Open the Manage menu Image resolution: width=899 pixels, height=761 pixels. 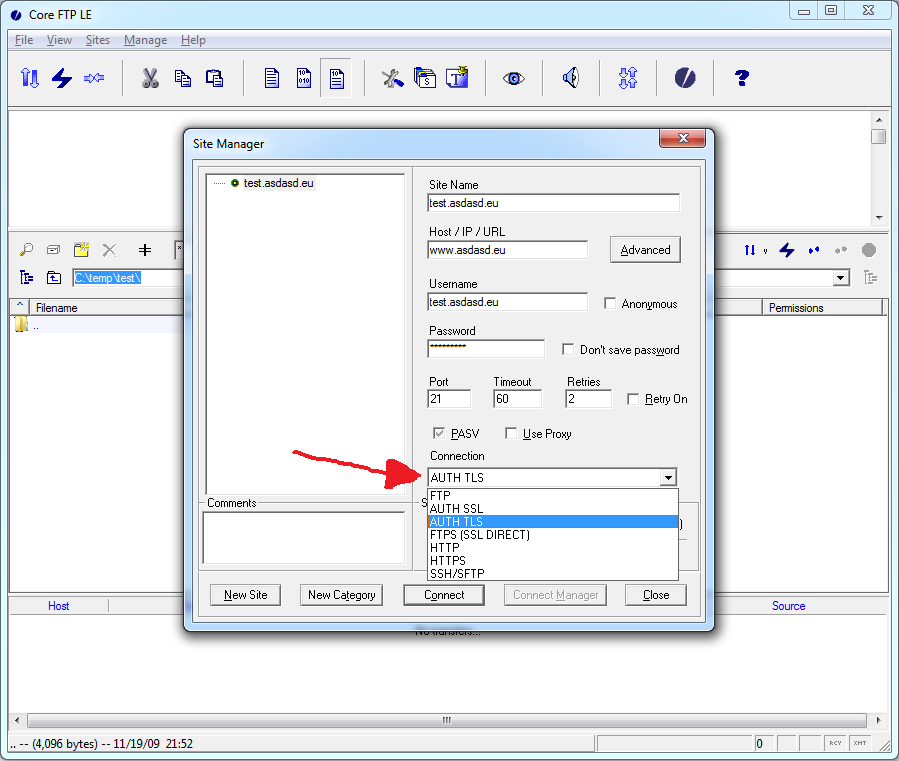(x=146, y=40)
